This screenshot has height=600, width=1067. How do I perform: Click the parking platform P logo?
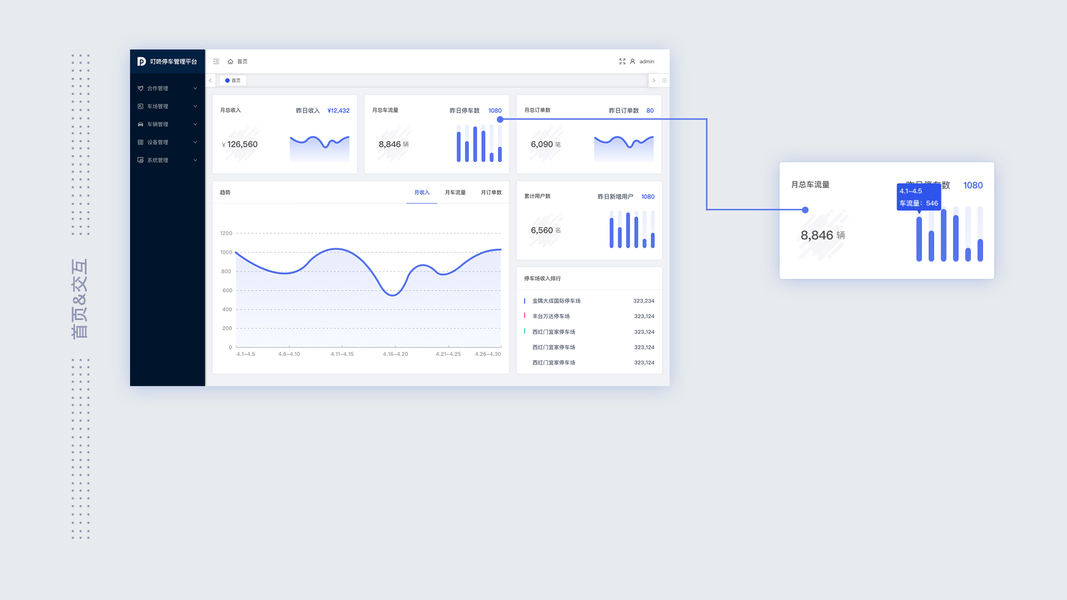(x=141, y=61)
